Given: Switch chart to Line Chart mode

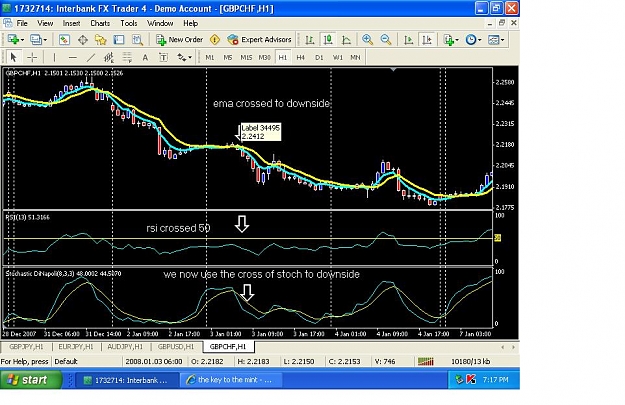Looking at the screenshot, I should pos(346,39).
